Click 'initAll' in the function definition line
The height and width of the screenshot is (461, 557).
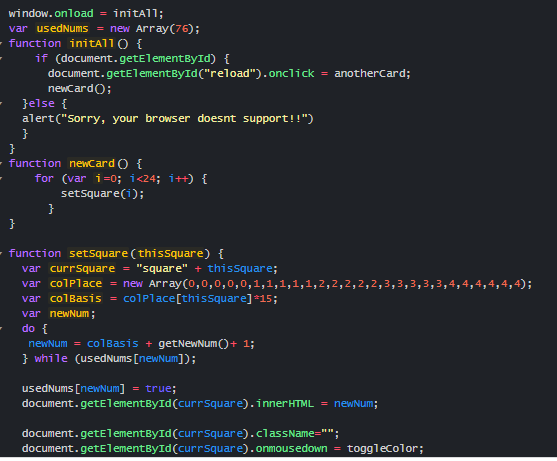tap(92, 43)
